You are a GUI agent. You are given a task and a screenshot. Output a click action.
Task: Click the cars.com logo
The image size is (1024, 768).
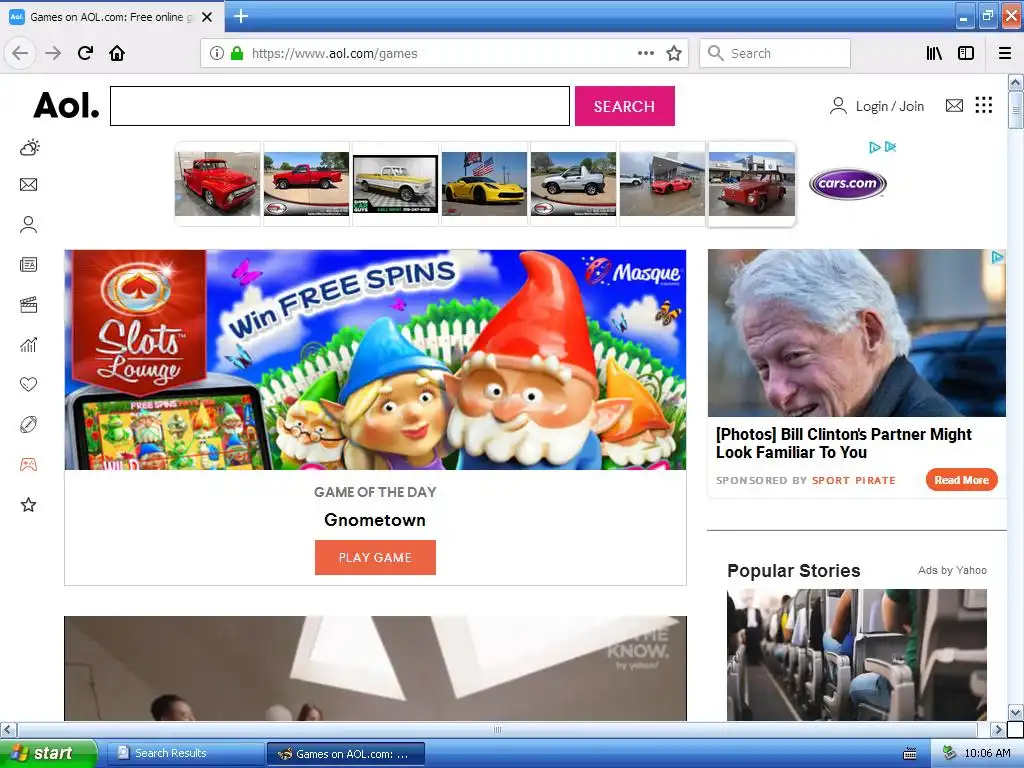click(x=848, y=184)
